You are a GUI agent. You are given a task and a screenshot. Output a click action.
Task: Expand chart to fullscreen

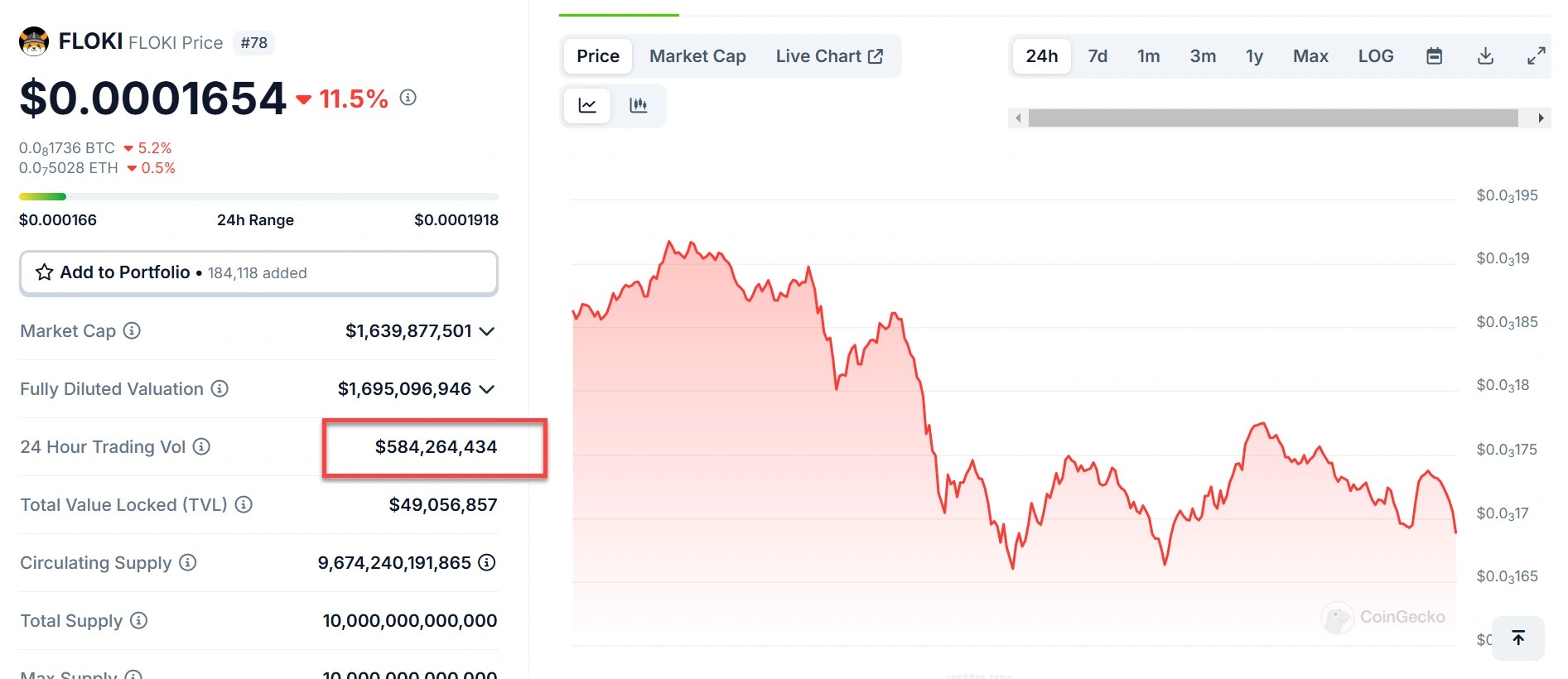tap(1536, 56)
